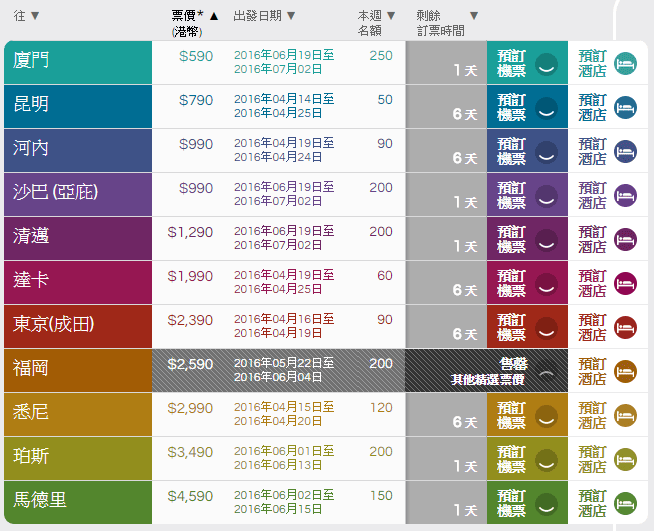The height and width of the screenshot is (531, 654).
Task: Open 預訂酒店 hotel link for 河內
Action: point(592,151)
